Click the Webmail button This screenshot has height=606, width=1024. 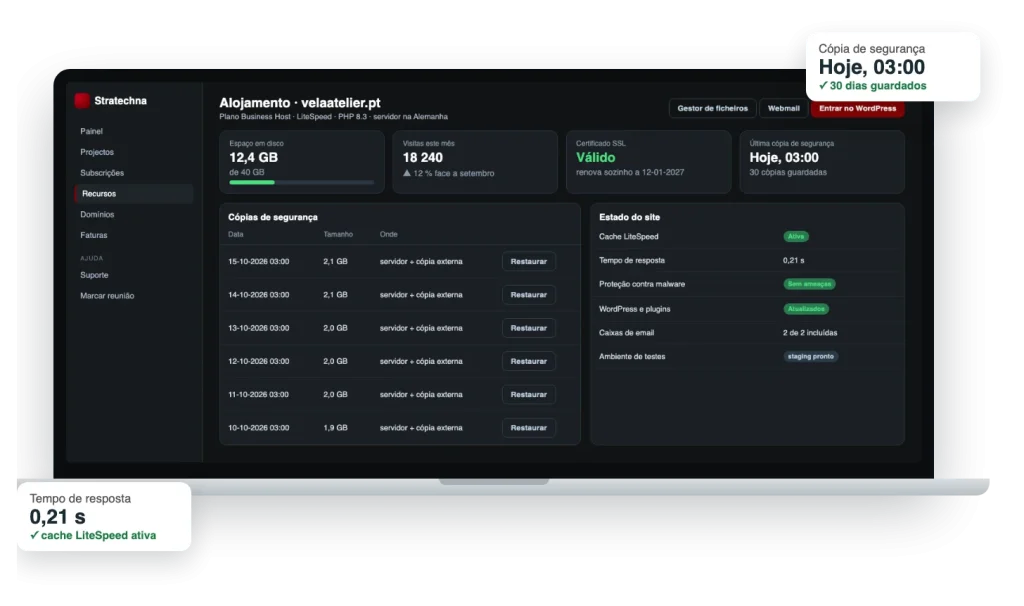point(783,108)
